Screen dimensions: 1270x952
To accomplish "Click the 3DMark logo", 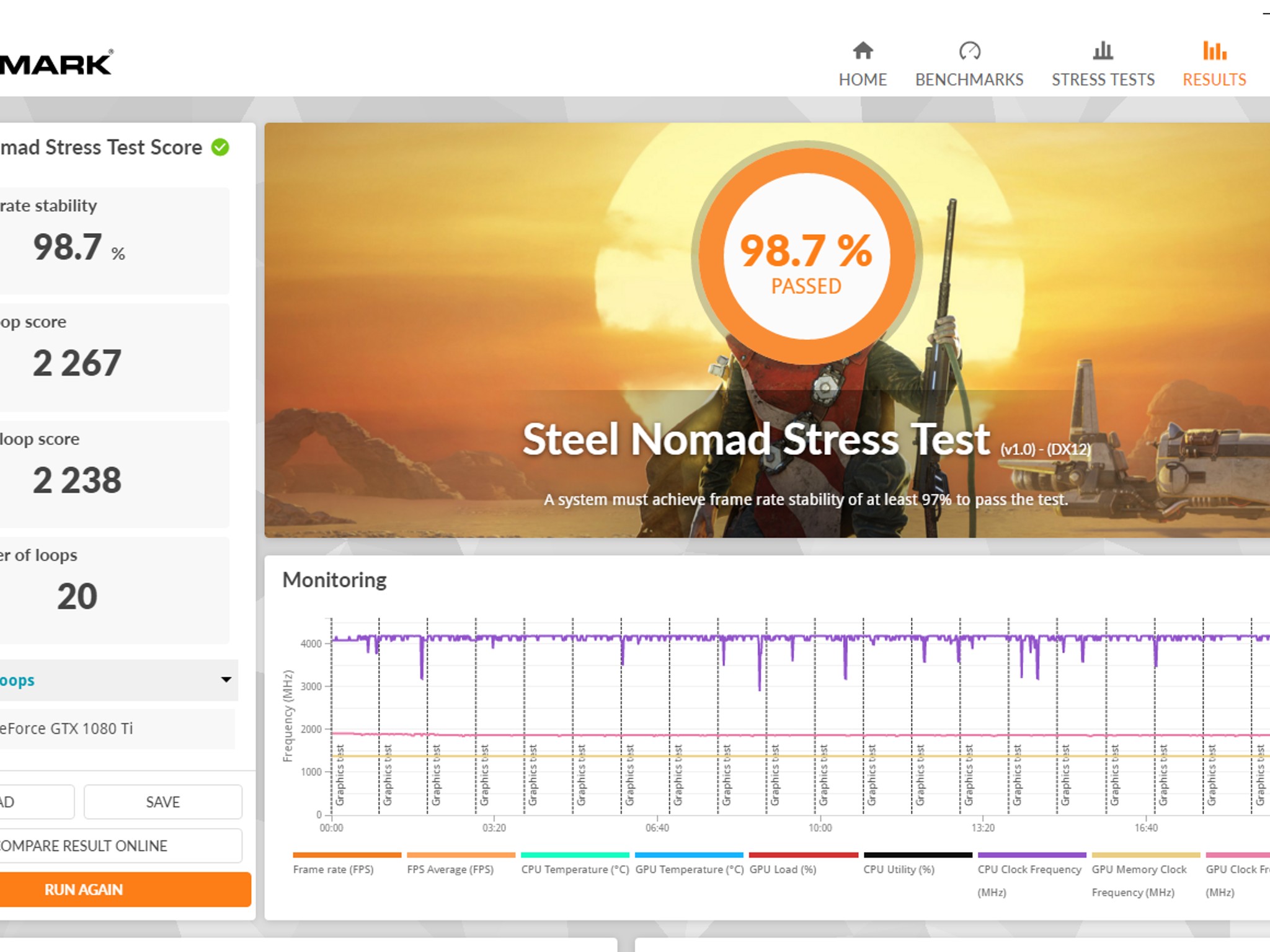I will [x=56, y=64].
